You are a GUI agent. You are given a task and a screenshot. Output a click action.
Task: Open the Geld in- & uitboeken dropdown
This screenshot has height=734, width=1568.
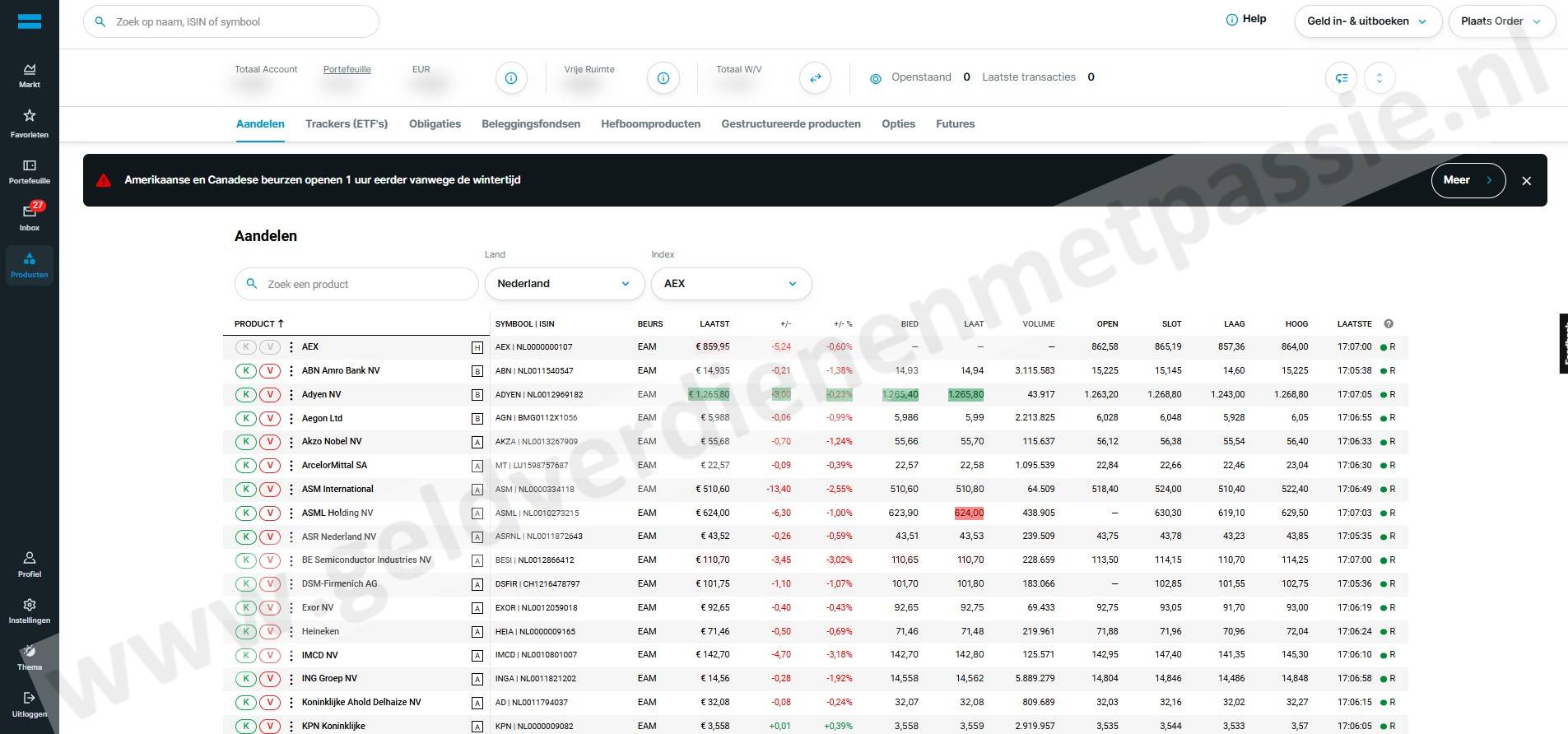[1366, 21]
